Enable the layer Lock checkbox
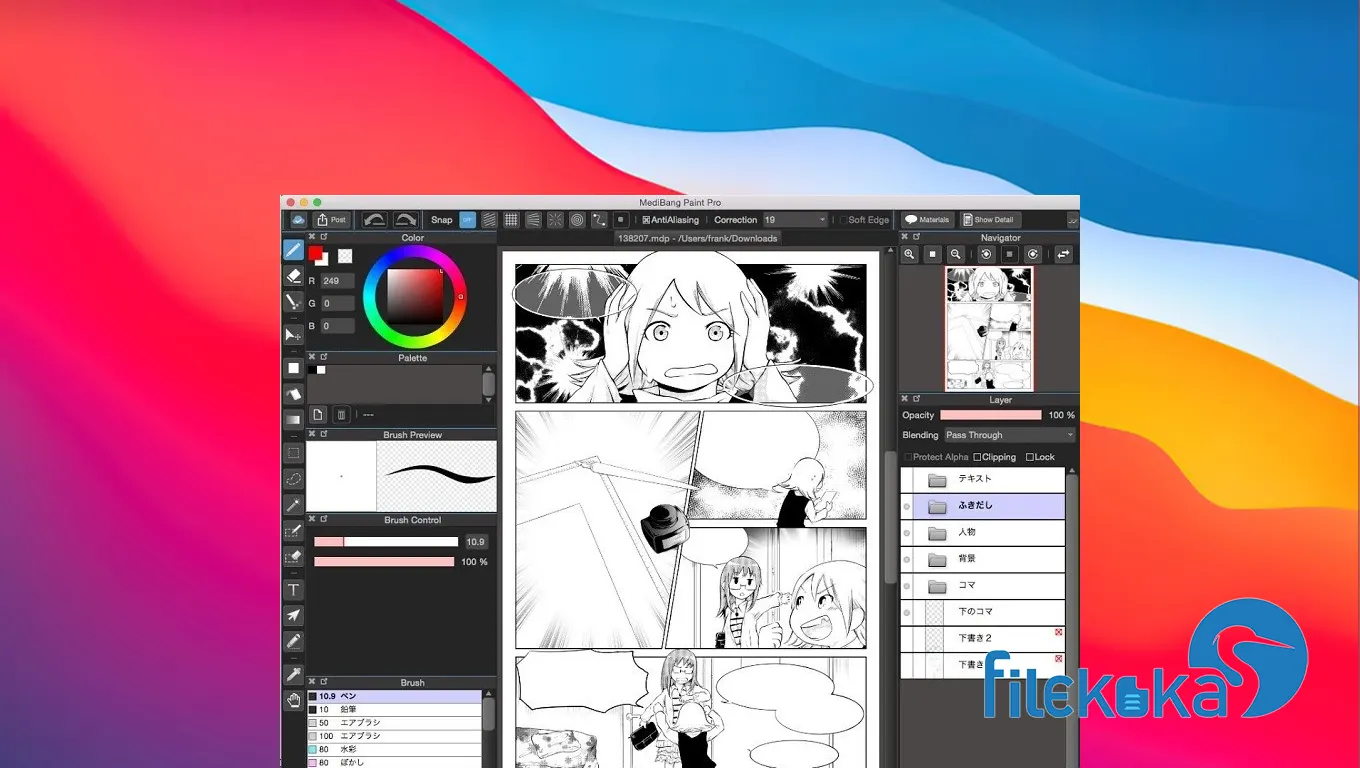 1030,457
